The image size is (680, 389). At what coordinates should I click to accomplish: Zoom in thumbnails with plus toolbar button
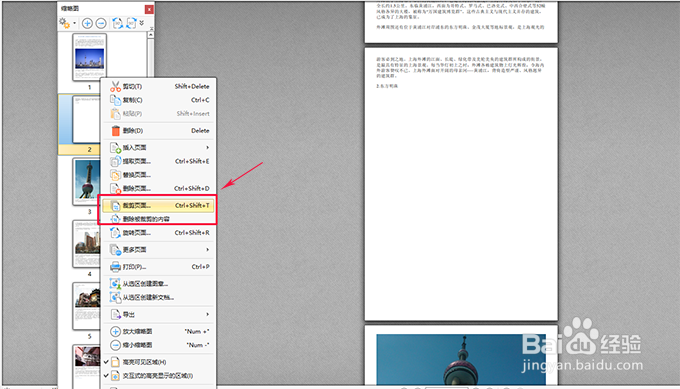click(x=87, y=23)
